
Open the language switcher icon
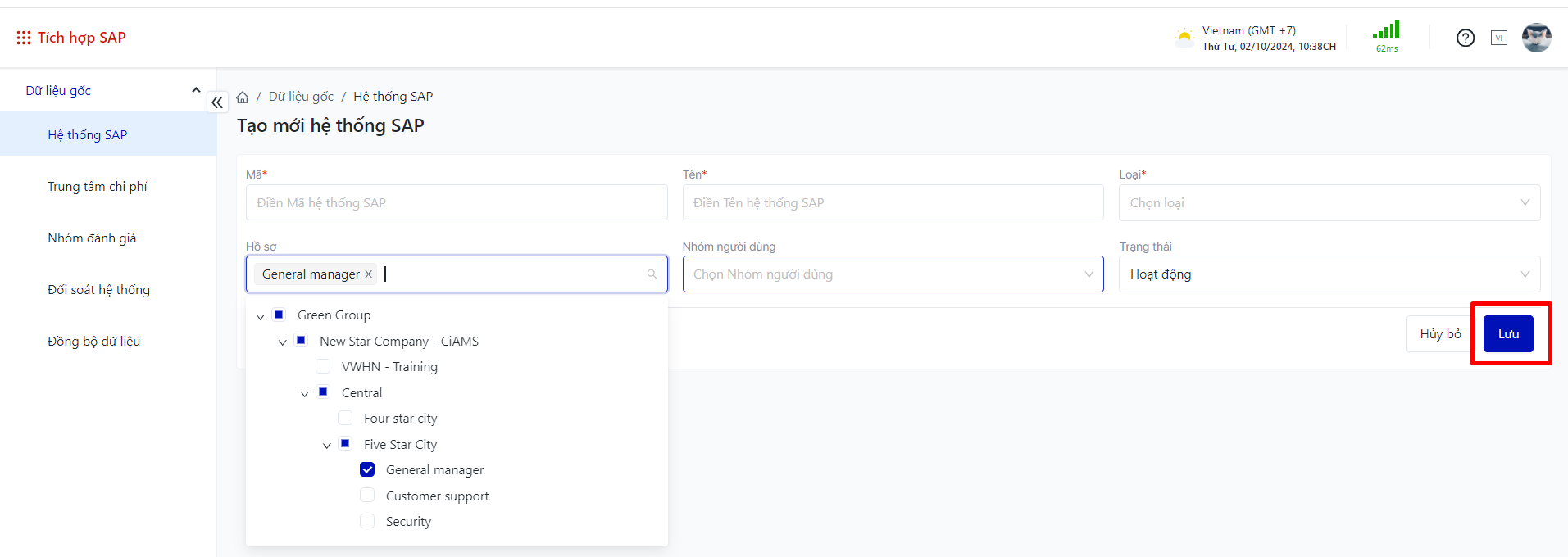[1499, 38]
